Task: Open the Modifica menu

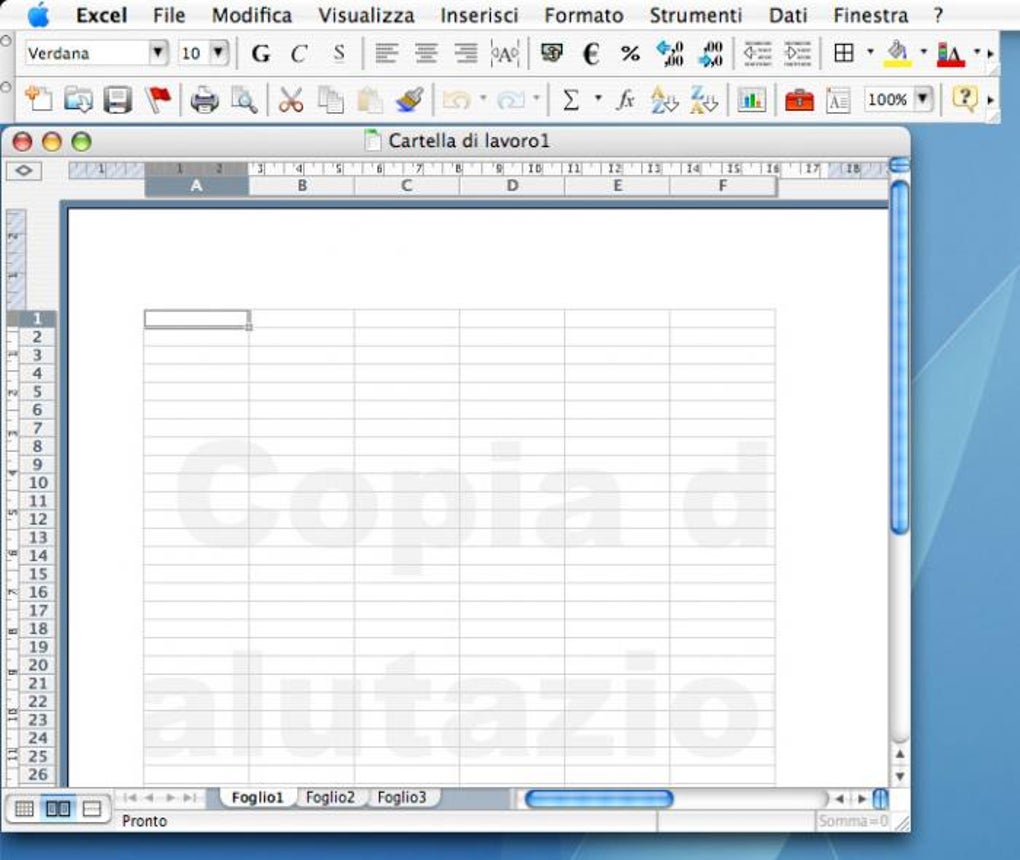Action: [x=252, y=15]
